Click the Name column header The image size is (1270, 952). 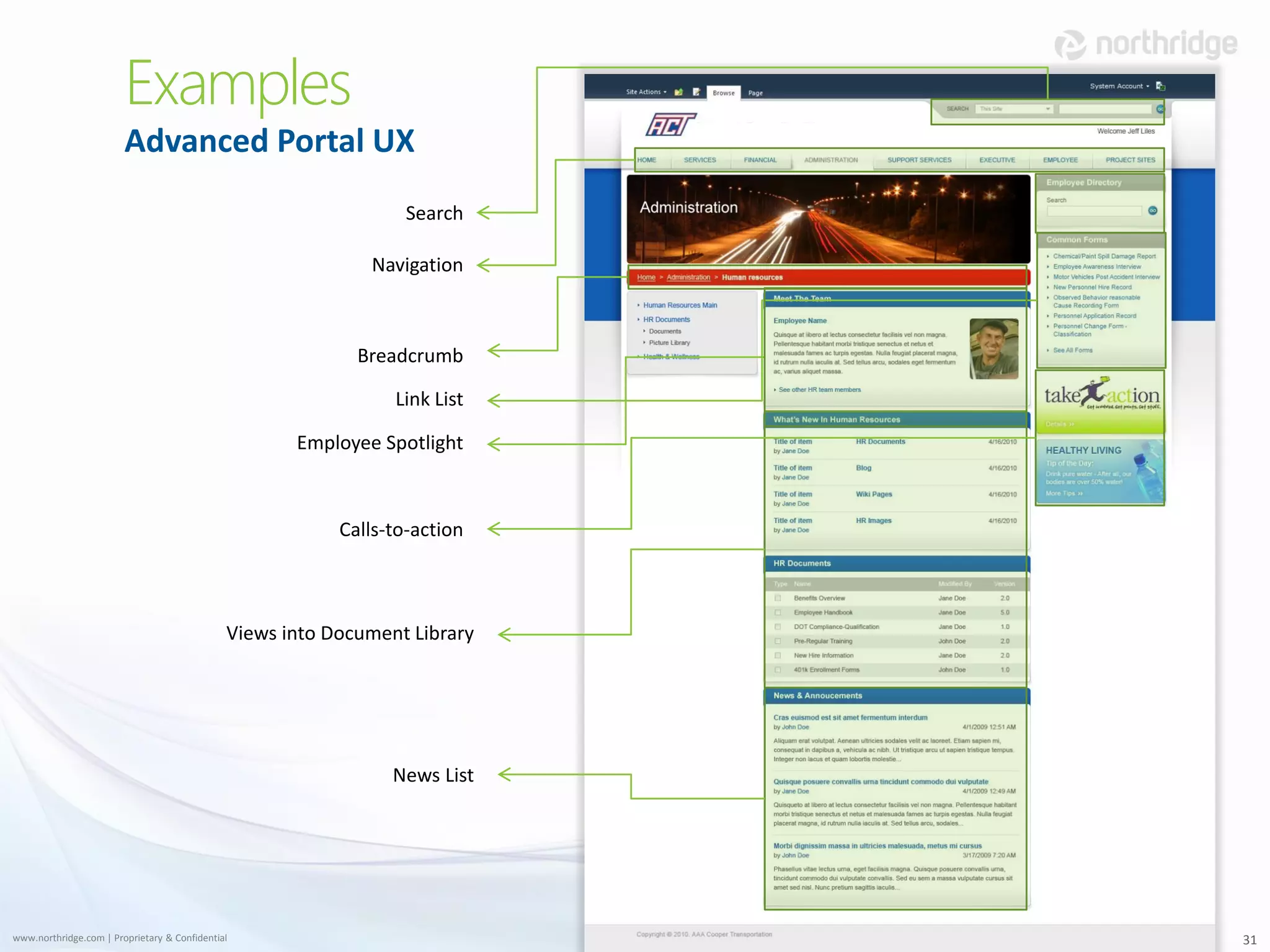coord(802,584)
